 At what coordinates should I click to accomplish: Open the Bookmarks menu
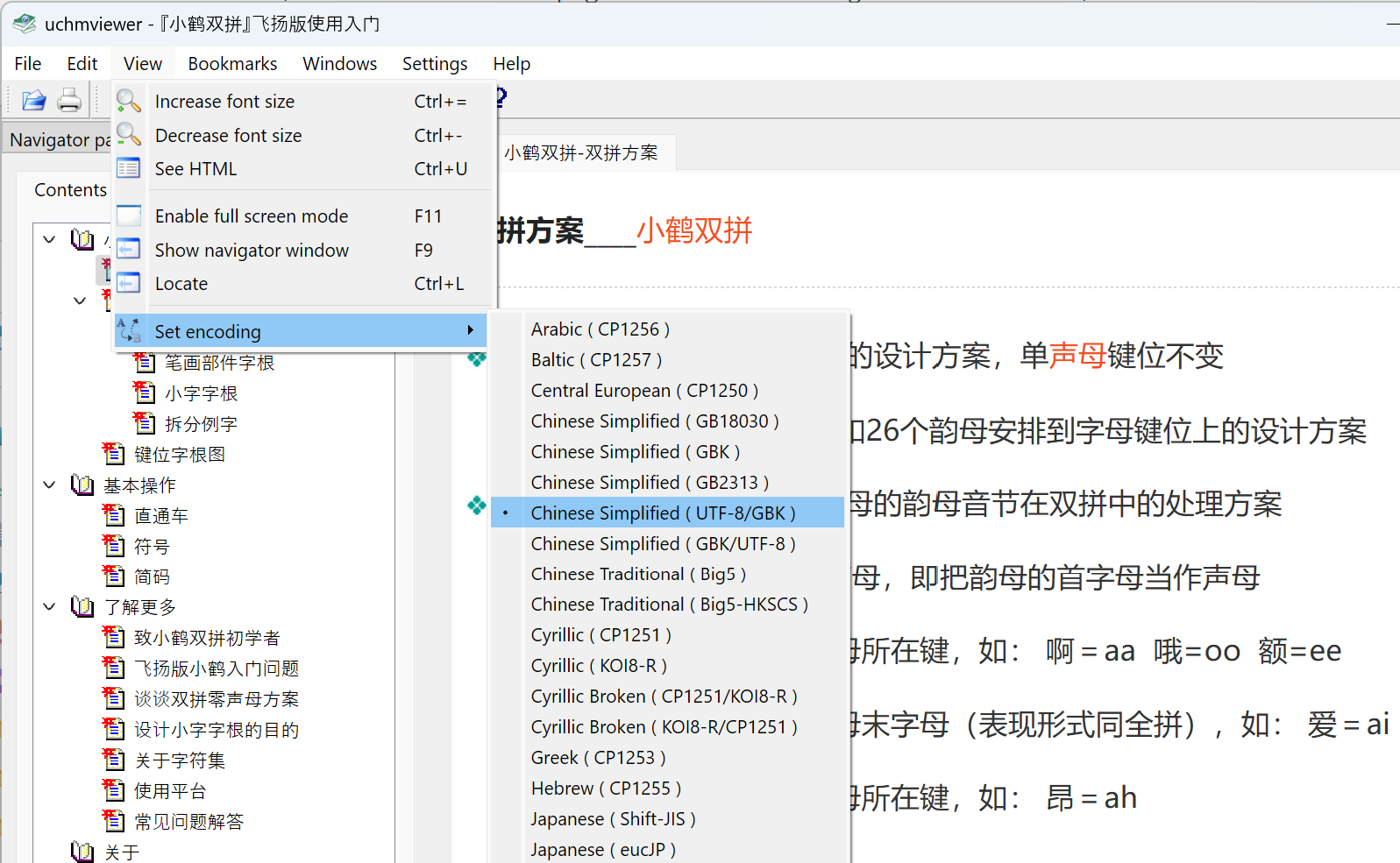click(x=232, y=64)
